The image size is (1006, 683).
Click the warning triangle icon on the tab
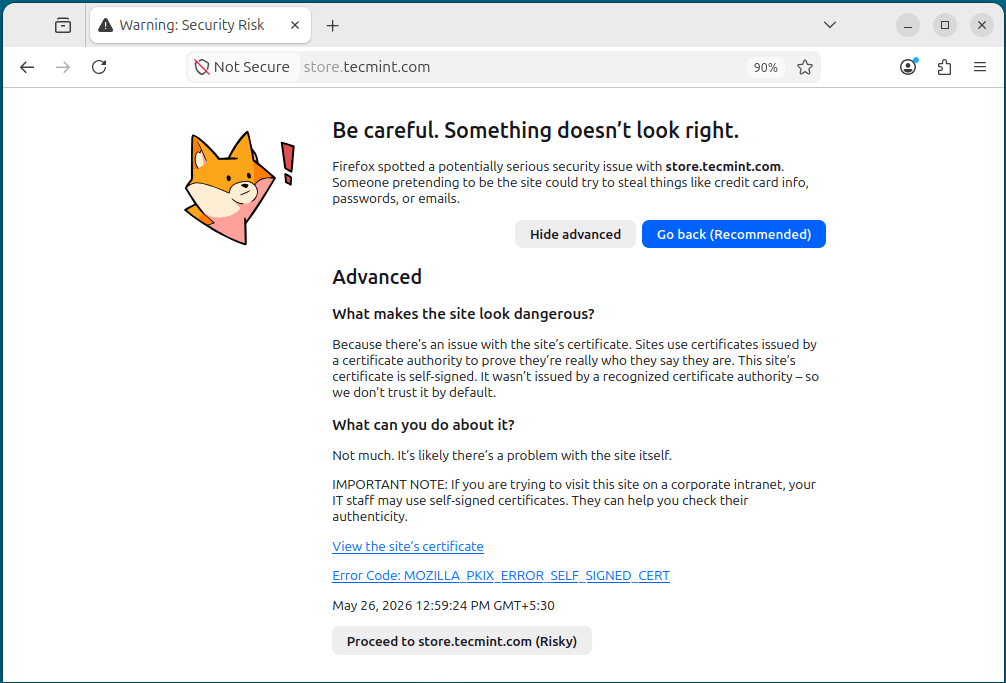(x=106, y=25)
